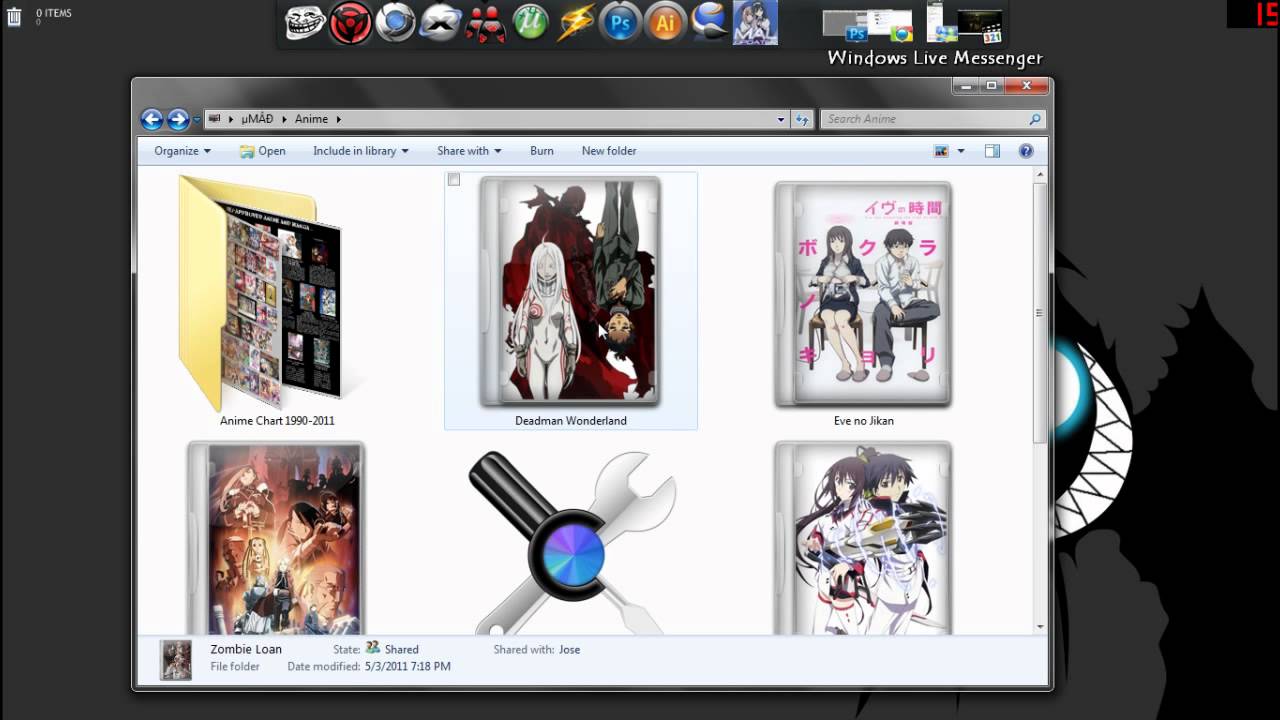Click the Shared state icon
This screenshot has height=720, width=1280.
[x=373, y=648]
